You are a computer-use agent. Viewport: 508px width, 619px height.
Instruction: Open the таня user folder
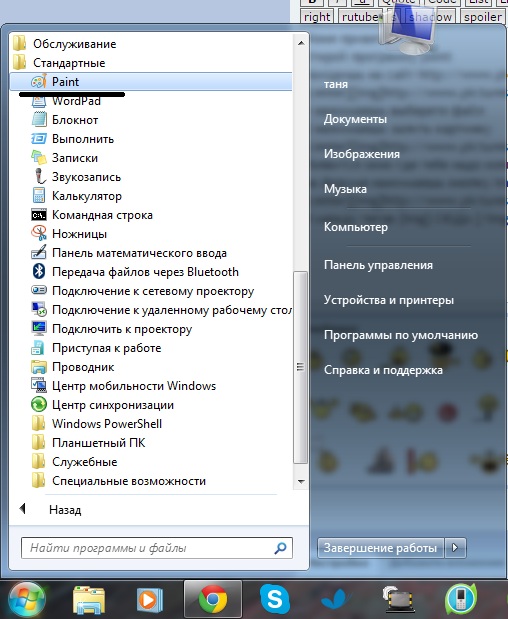point(336,84)
